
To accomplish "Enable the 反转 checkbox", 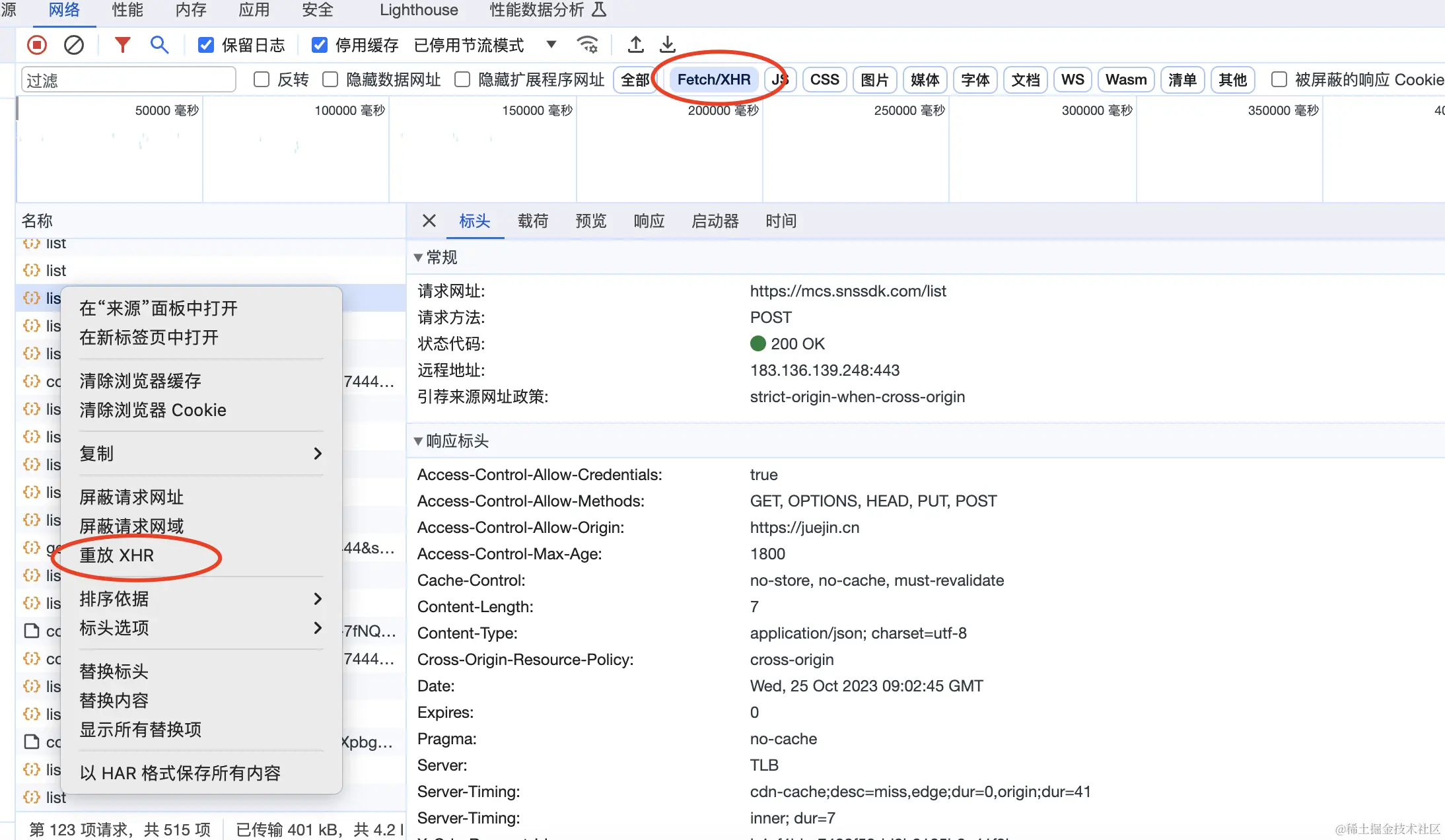I will click(262, 80).
